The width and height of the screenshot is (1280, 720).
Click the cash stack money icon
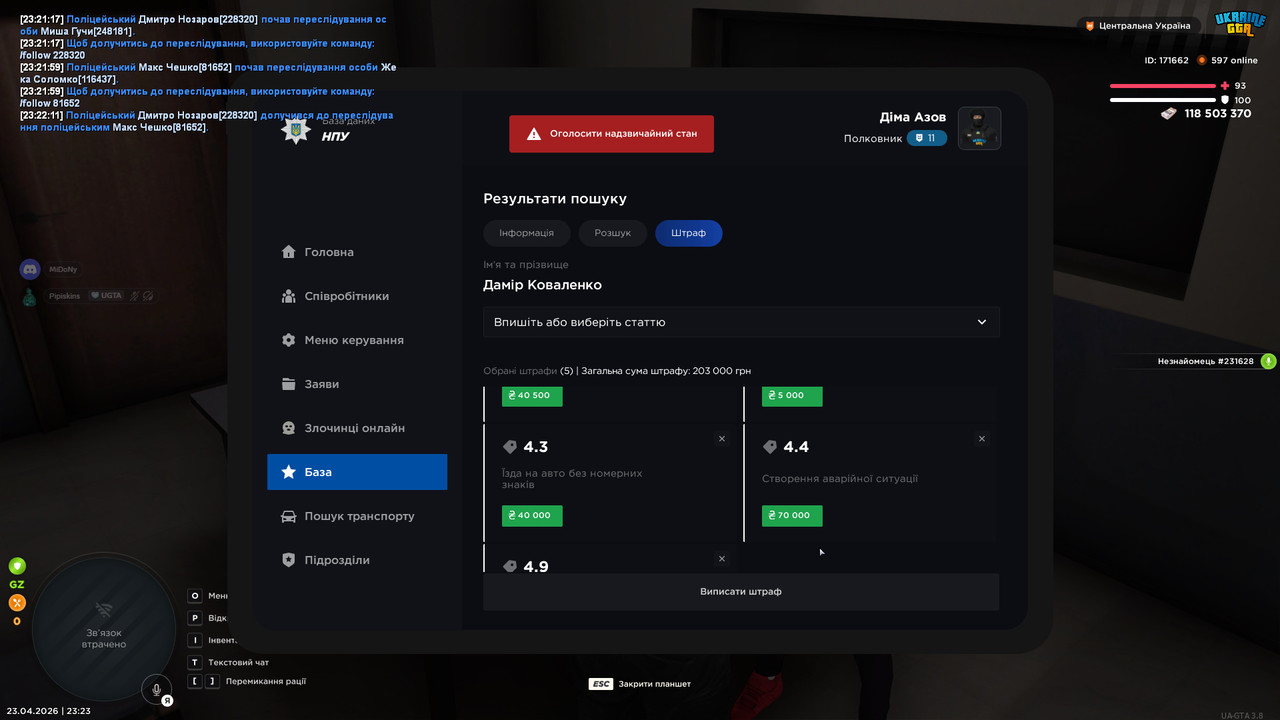click(1169, 114)
